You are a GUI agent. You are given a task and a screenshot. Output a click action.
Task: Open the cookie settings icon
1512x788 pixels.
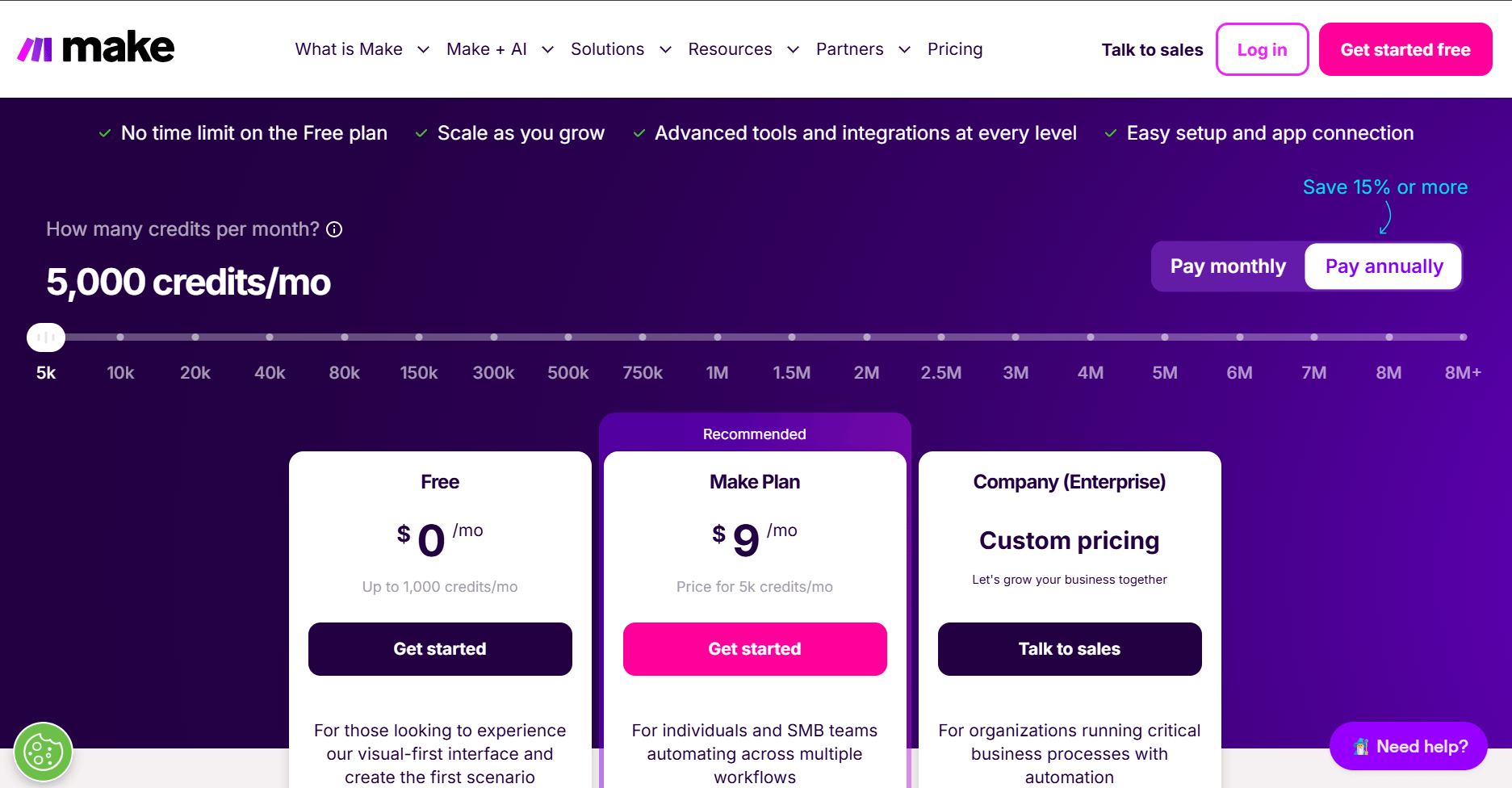44,752
